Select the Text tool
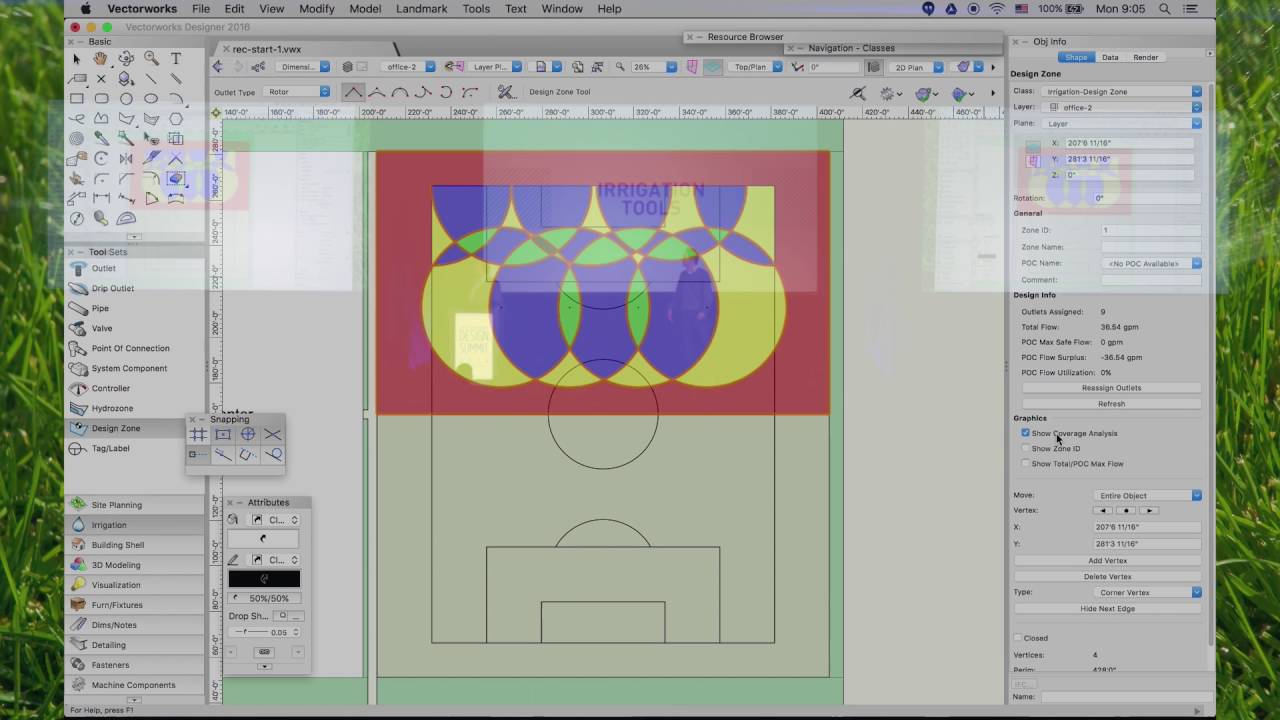Screen dimensions: 1280x720 pos(176,59)
